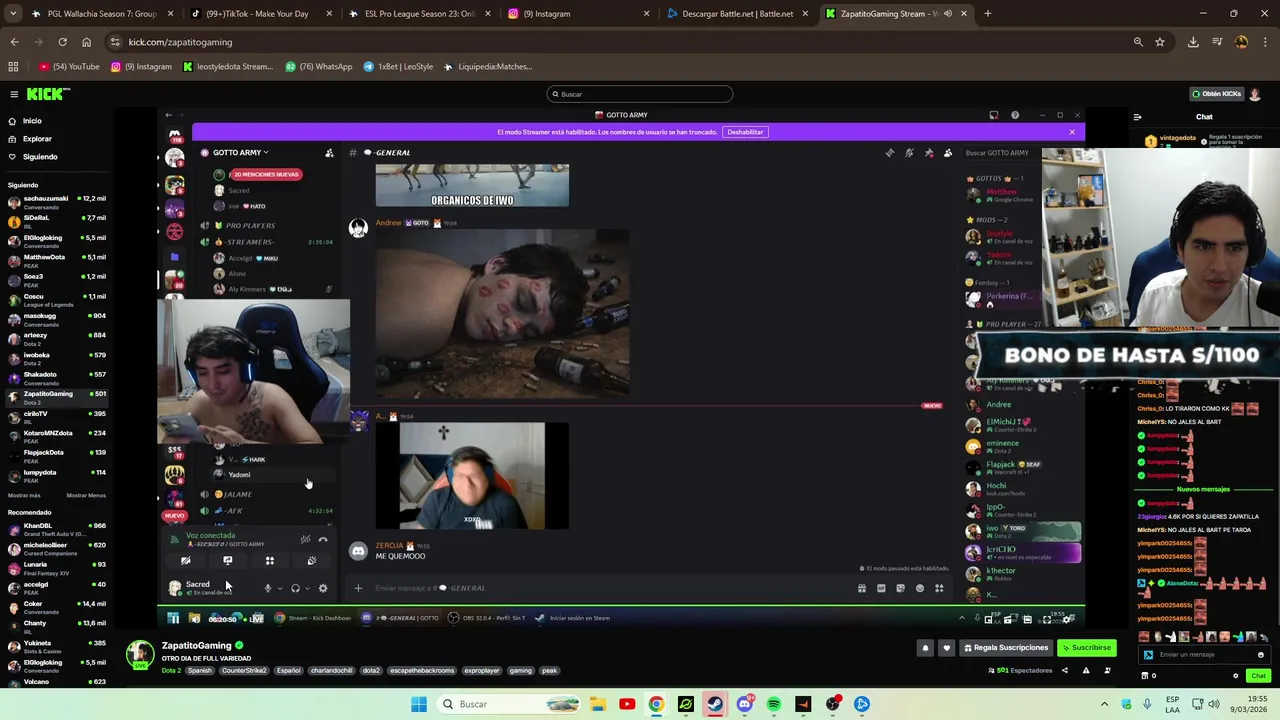
Task: Open the emote picker in chat
Action: point(1260,655)
